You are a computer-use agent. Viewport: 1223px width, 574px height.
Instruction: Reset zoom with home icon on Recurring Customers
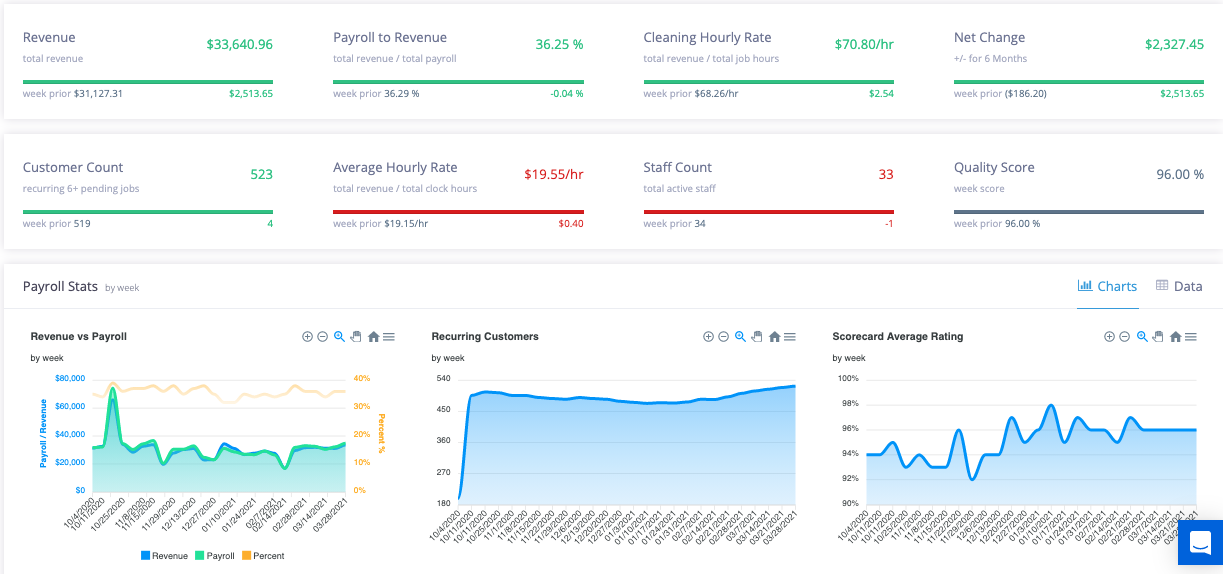(x=774, y=337)
